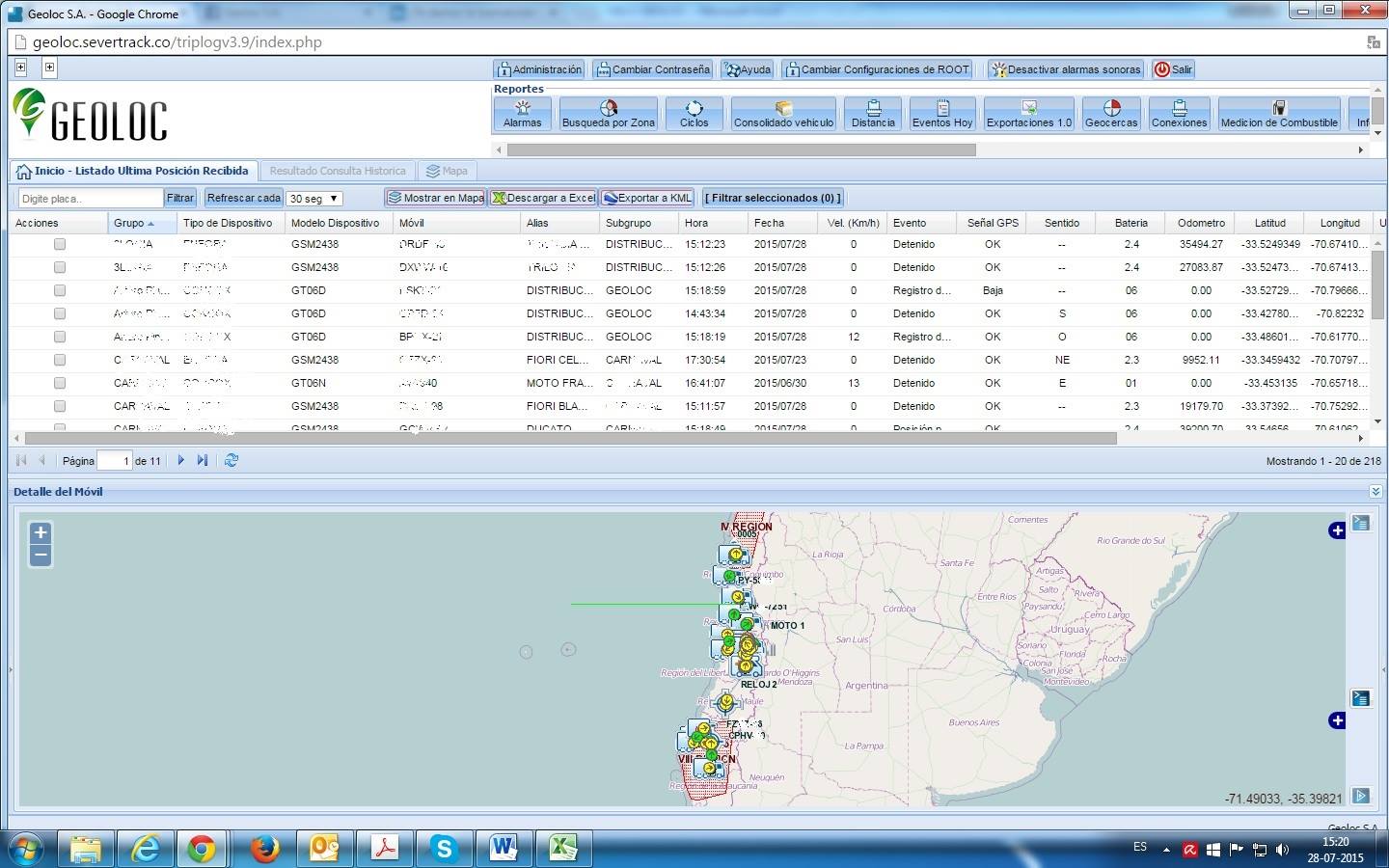Open Exportaciones 1.0 report
Screen dimensions: 1389x868
coord(1029,114)
